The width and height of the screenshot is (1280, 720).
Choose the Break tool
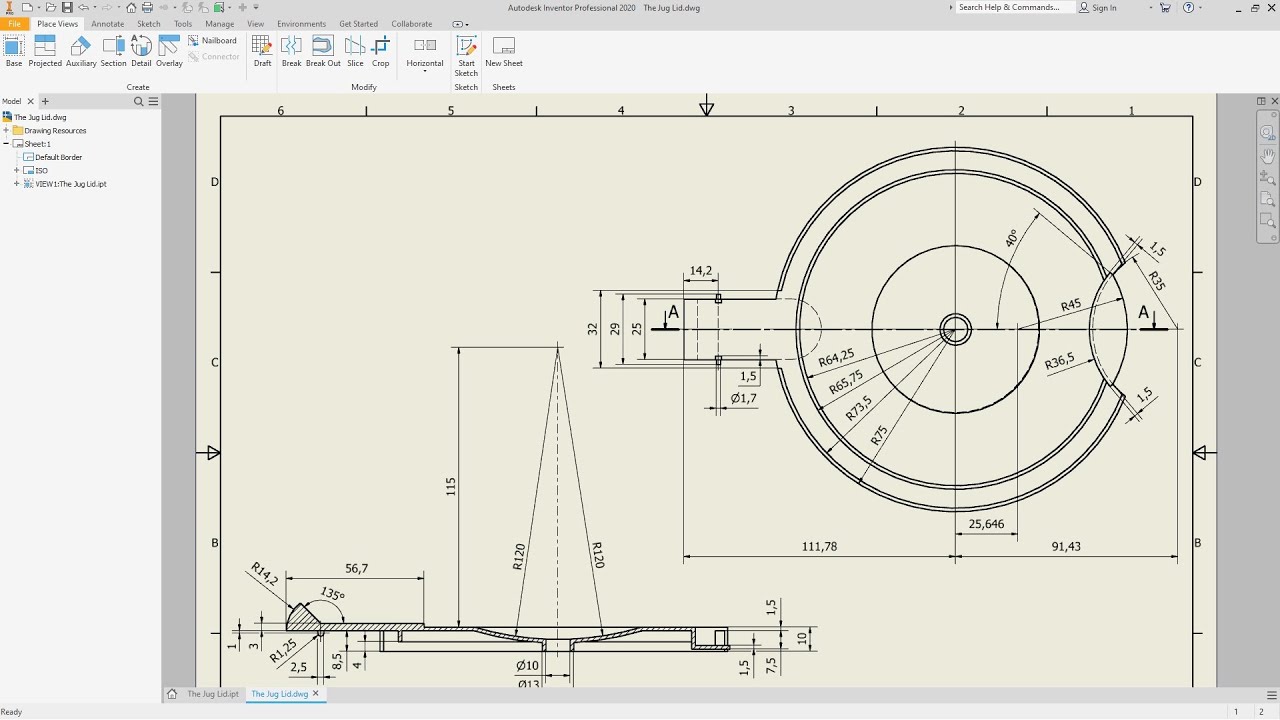point(291,51)
